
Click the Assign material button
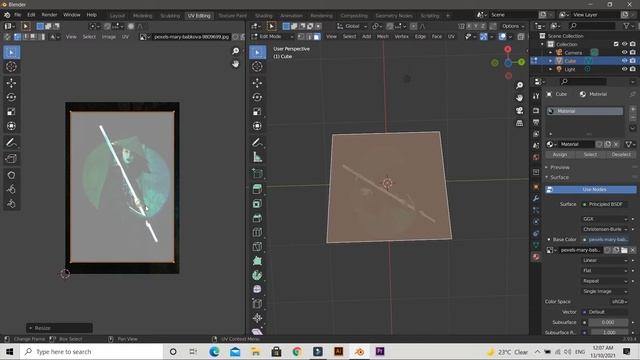pos(560,155)
